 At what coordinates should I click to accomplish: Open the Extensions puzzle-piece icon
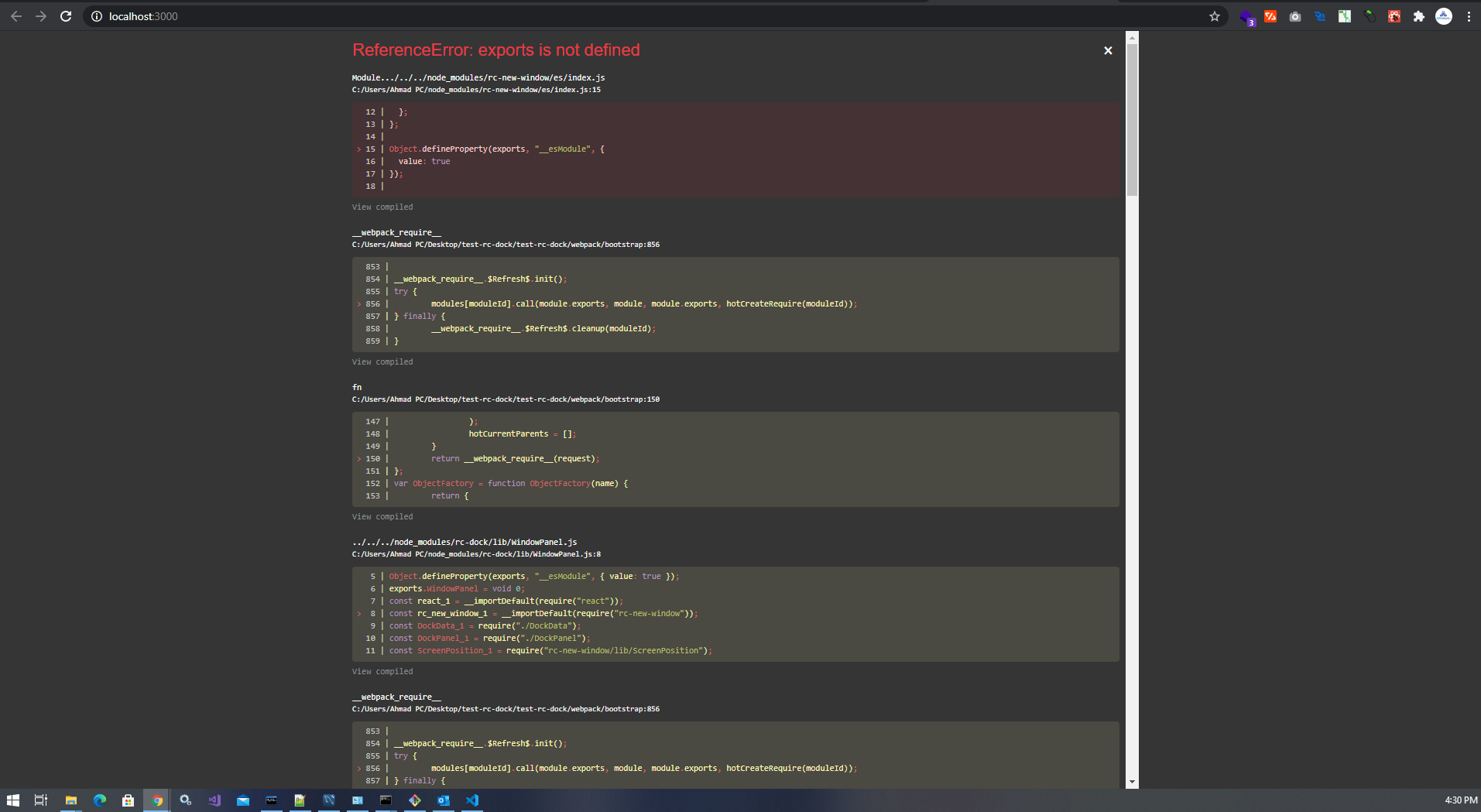tap(1419, 16)
